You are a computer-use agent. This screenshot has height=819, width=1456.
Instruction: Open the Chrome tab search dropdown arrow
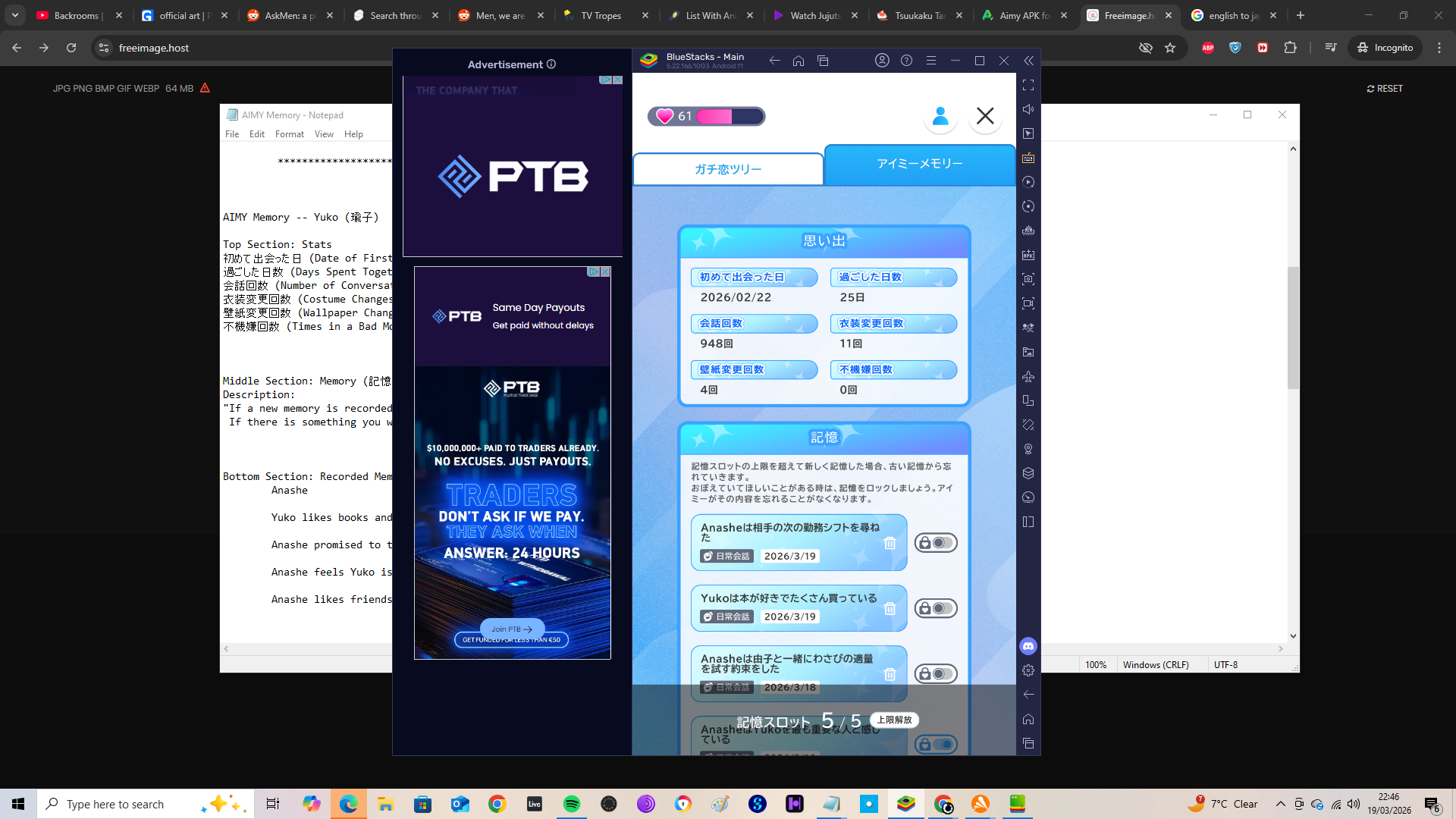[x=15, y=15]
